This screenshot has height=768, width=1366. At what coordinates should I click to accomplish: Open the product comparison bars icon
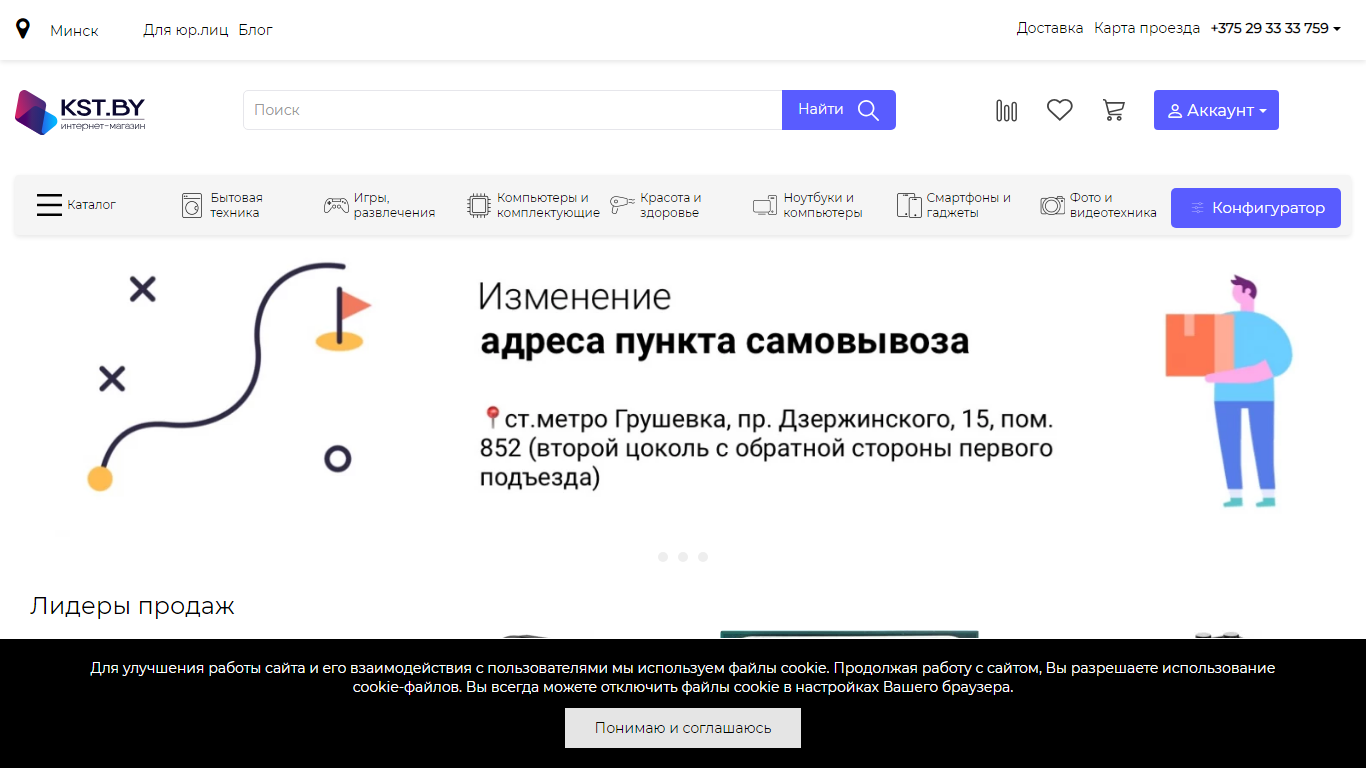click(x=1006, y=110)
